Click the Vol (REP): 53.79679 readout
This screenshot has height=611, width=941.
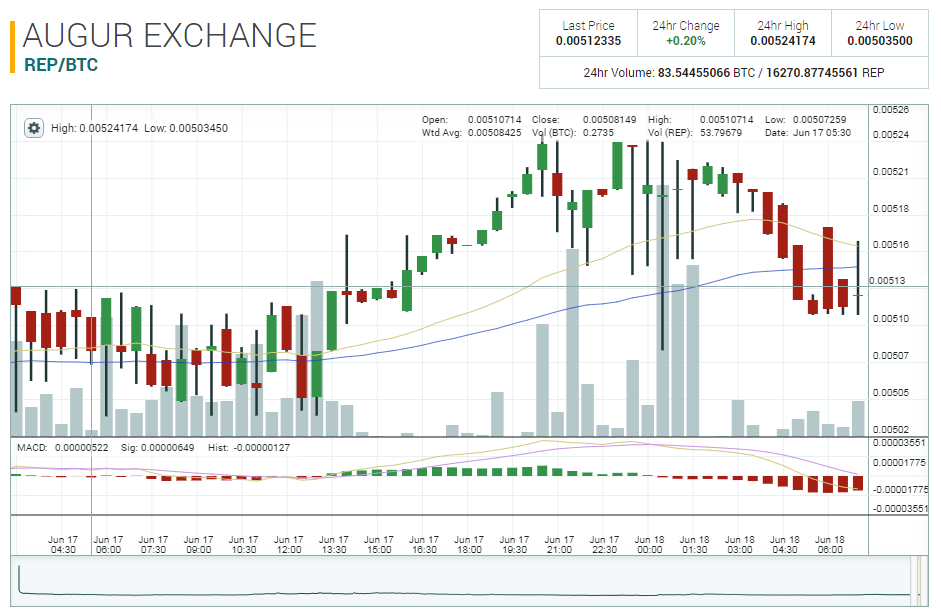pyautogui.click(x=695, y=133)
